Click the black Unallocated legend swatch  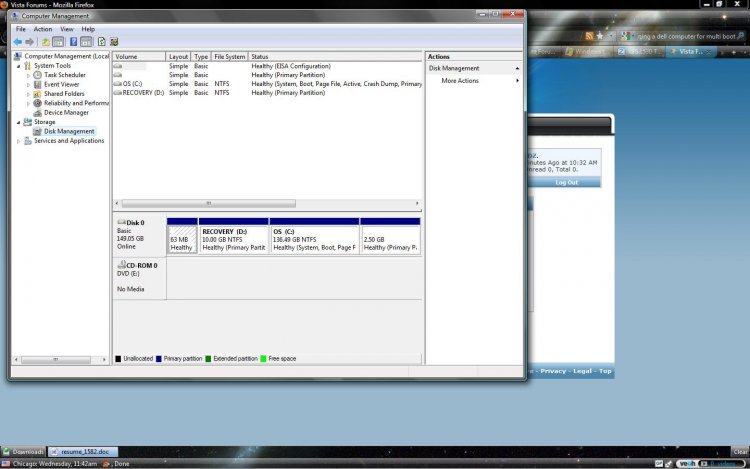118,359
